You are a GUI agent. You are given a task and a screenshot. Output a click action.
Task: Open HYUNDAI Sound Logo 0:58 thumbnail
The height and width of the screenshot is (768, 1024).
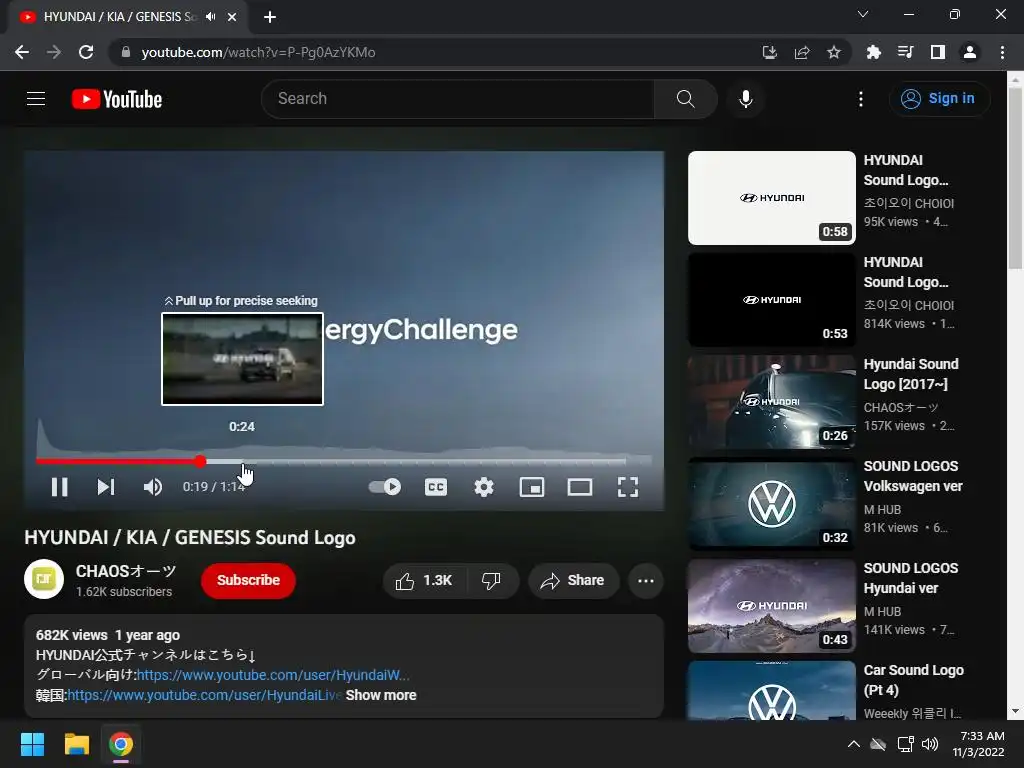771,198
